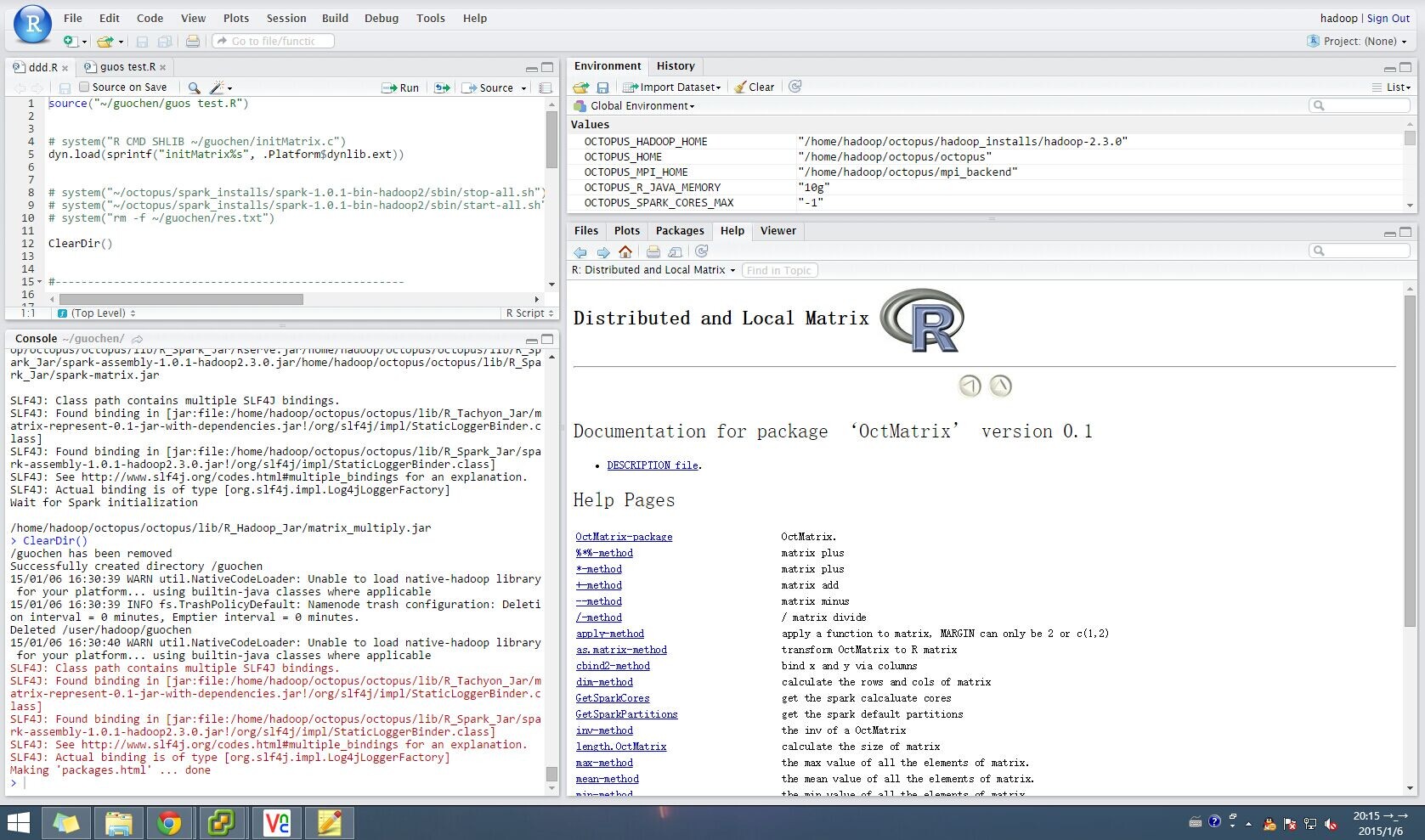1425x840 pixels.
Task: Click the Go to file/function field
Action: tap(273, 41)
